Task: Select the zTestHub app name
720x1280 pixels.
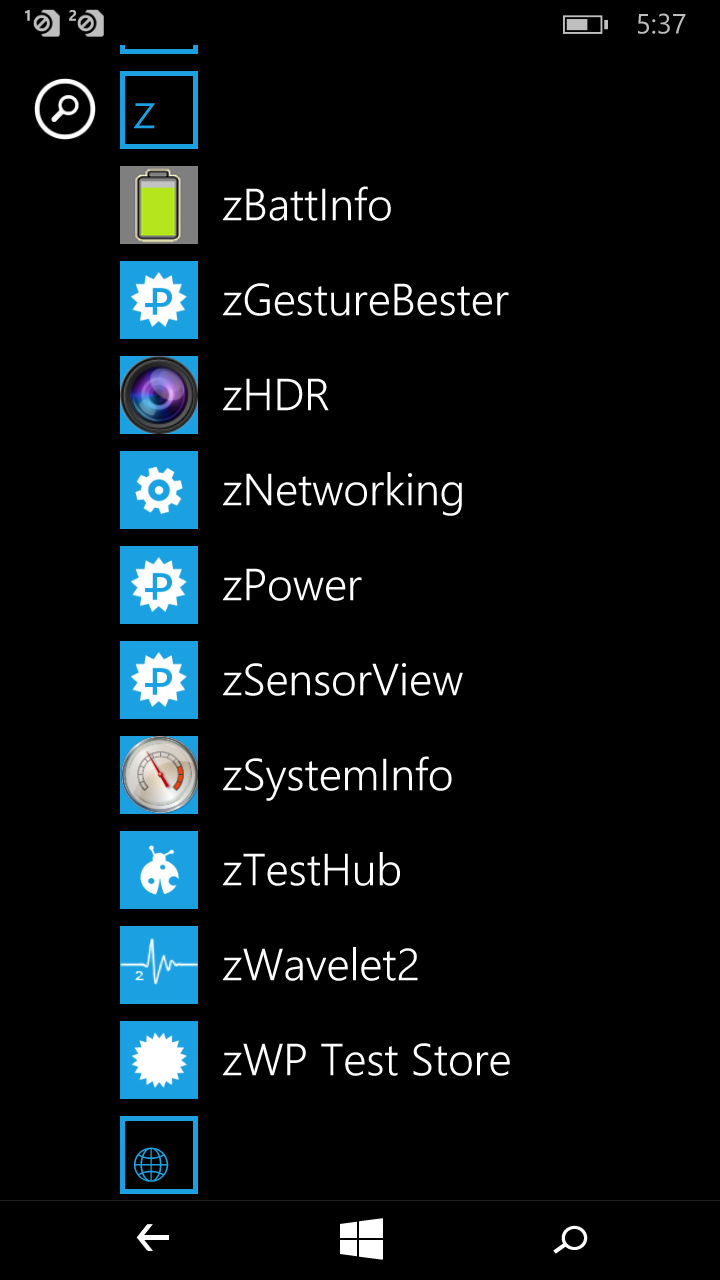Action: (312, 871)
